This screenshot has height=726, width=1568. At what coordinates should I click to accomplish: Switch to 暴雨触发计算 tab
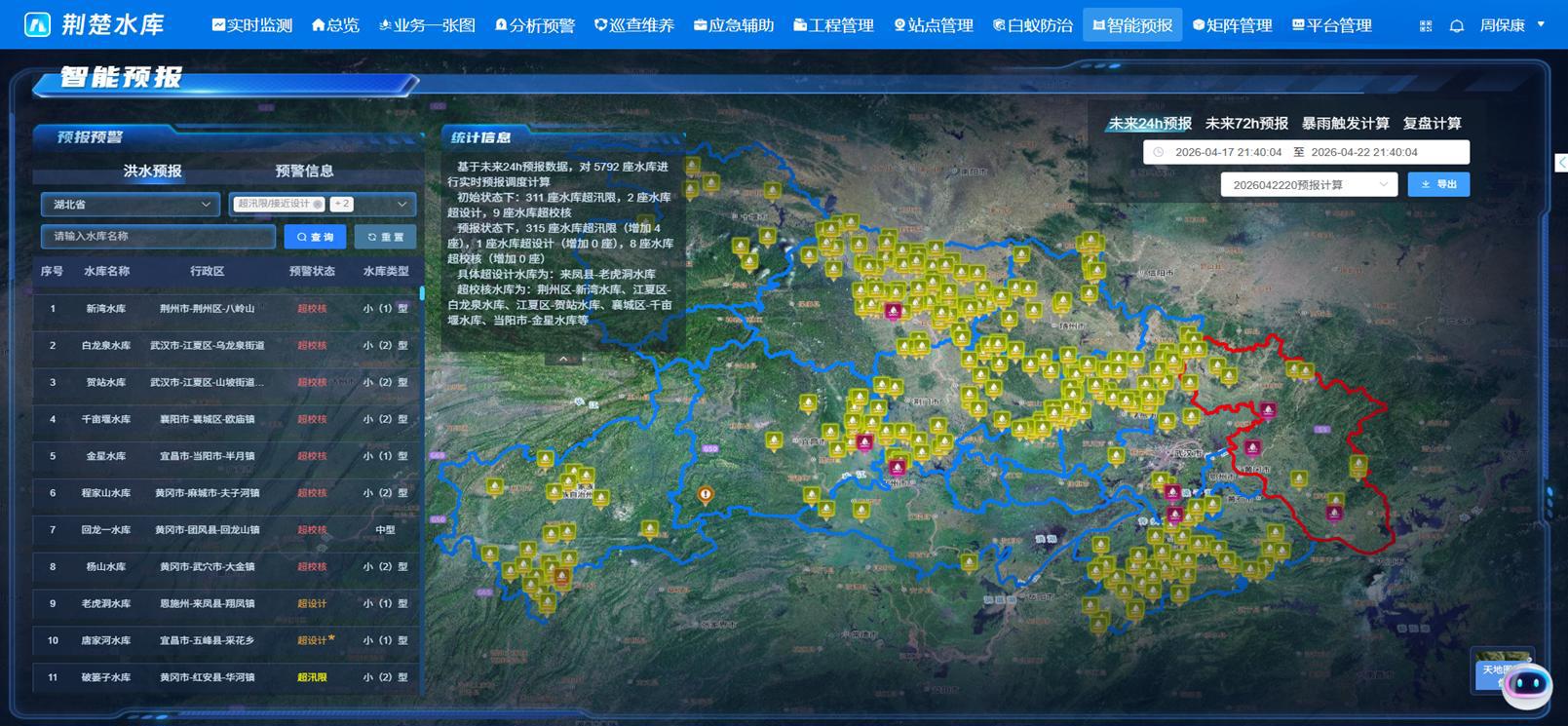[x=1346, y=124]
